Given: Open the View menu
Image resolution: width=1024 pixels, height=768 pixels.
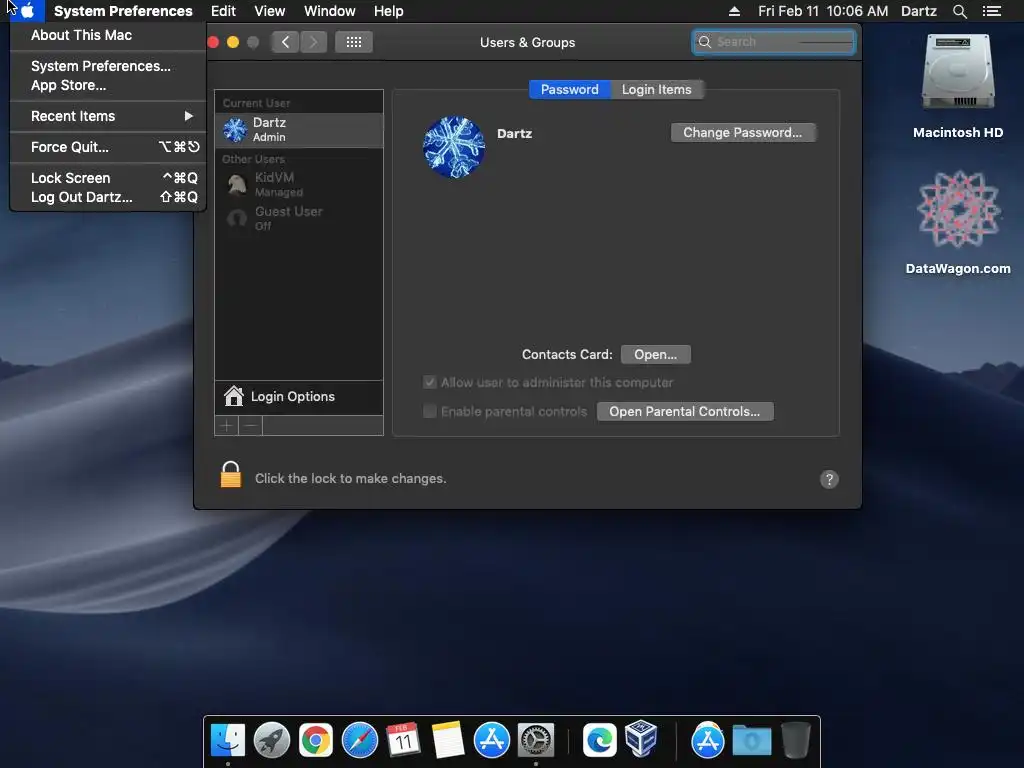Looking at the screenshot, I should [270, 11].
